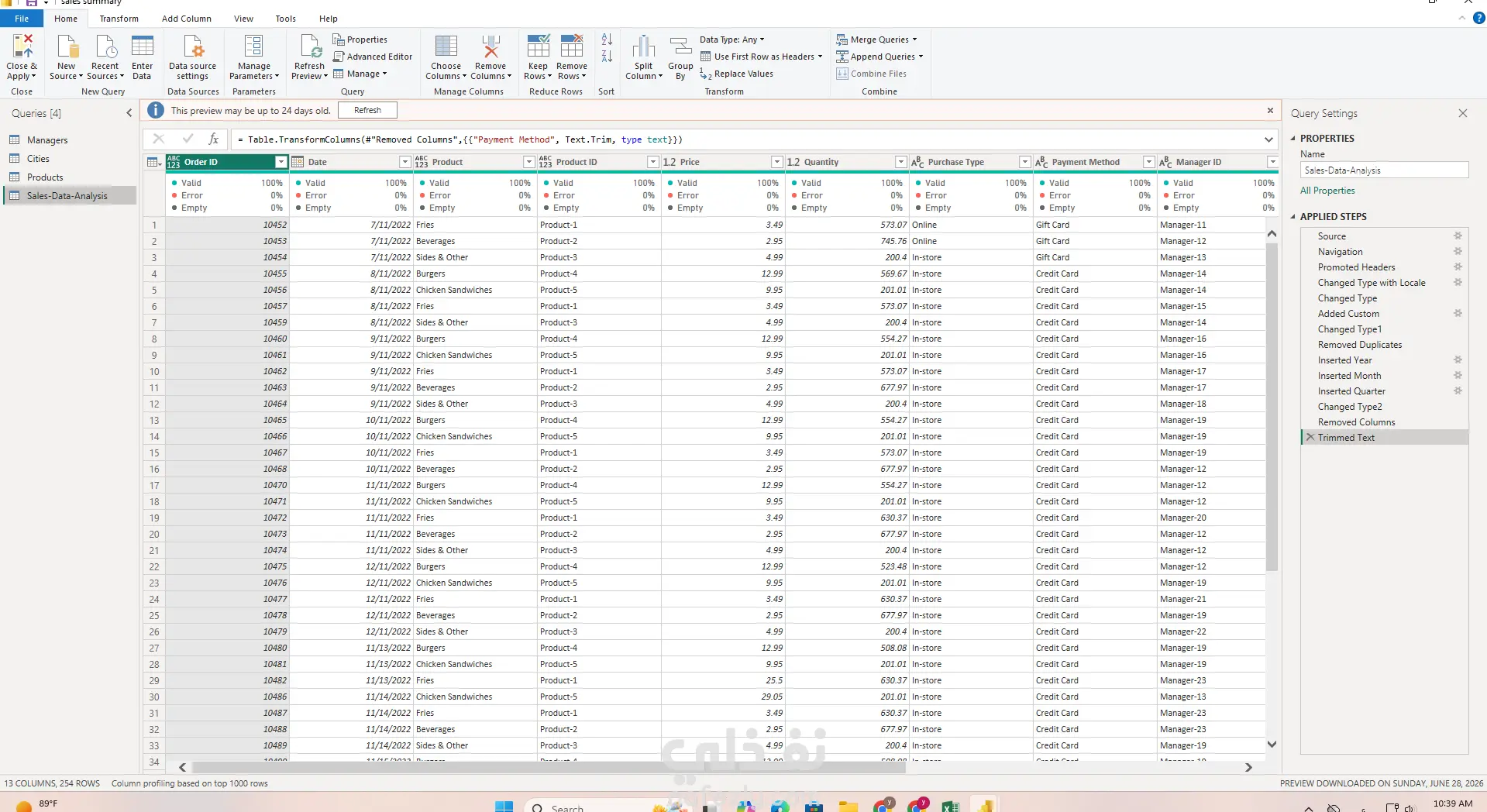Open Recent Sources list
The image size is (1487, 812).
pos(105,57)
